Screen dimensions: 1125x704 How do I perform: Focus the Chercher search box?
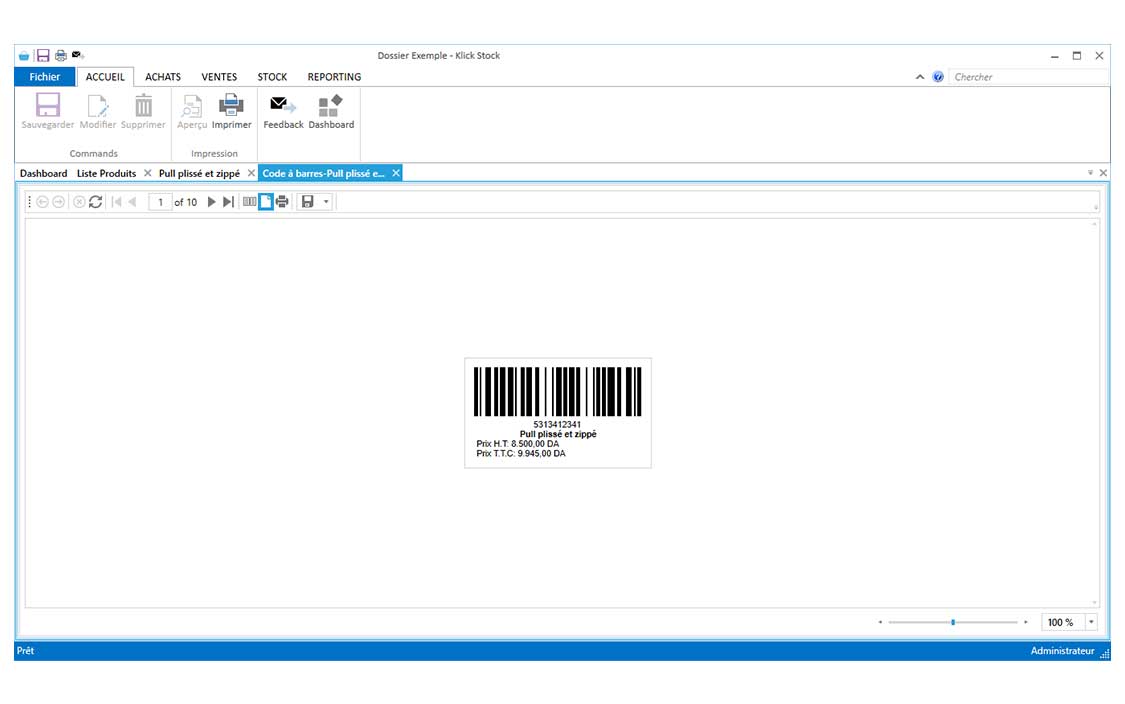click(x=1027, y=77)
